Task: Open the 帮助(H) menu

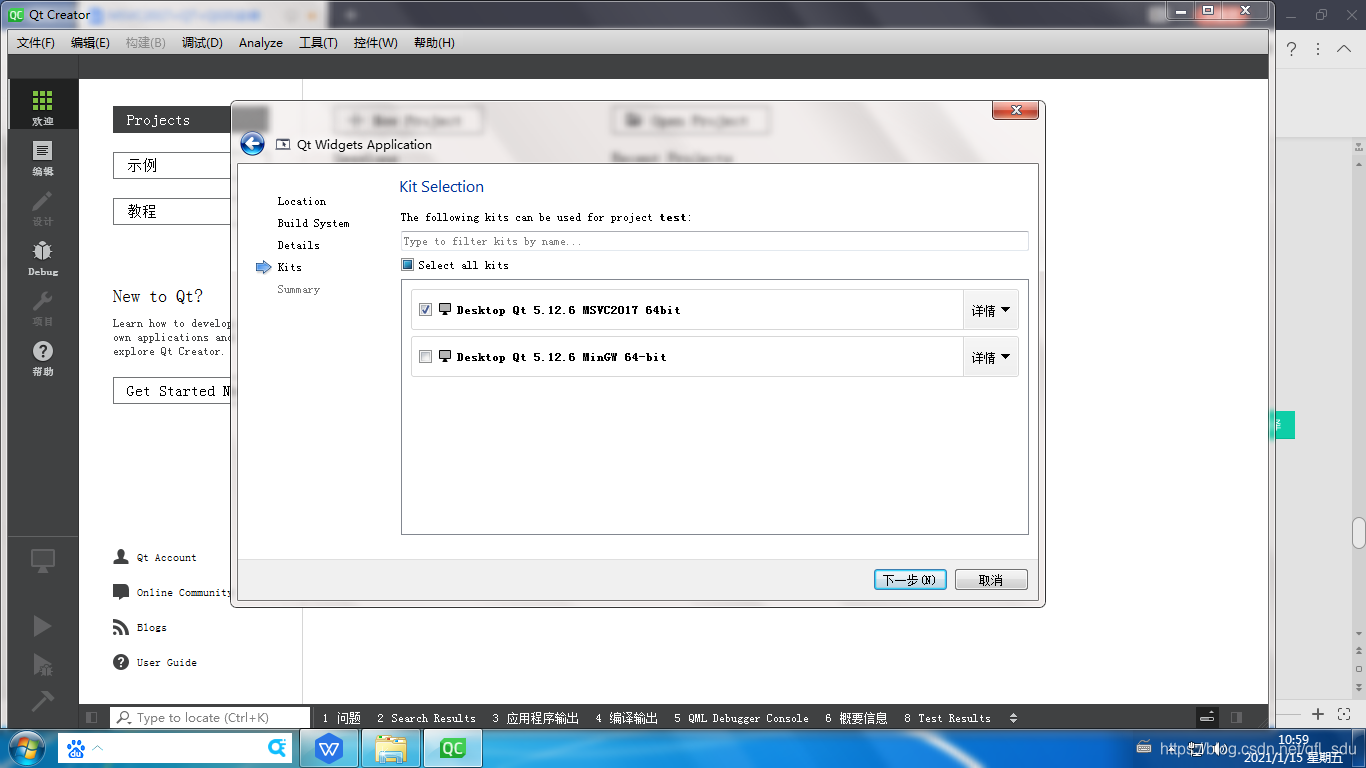Action: (x=434, y=43)
